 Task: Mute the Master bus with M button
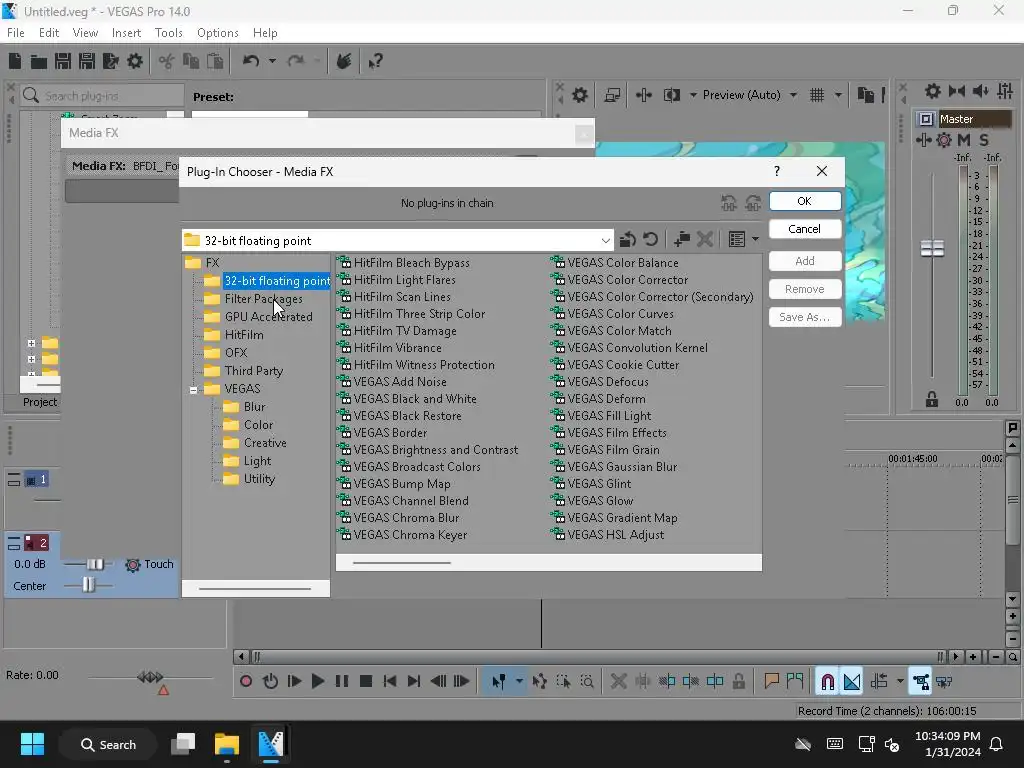pyautogui.click(x=963, y=140)
